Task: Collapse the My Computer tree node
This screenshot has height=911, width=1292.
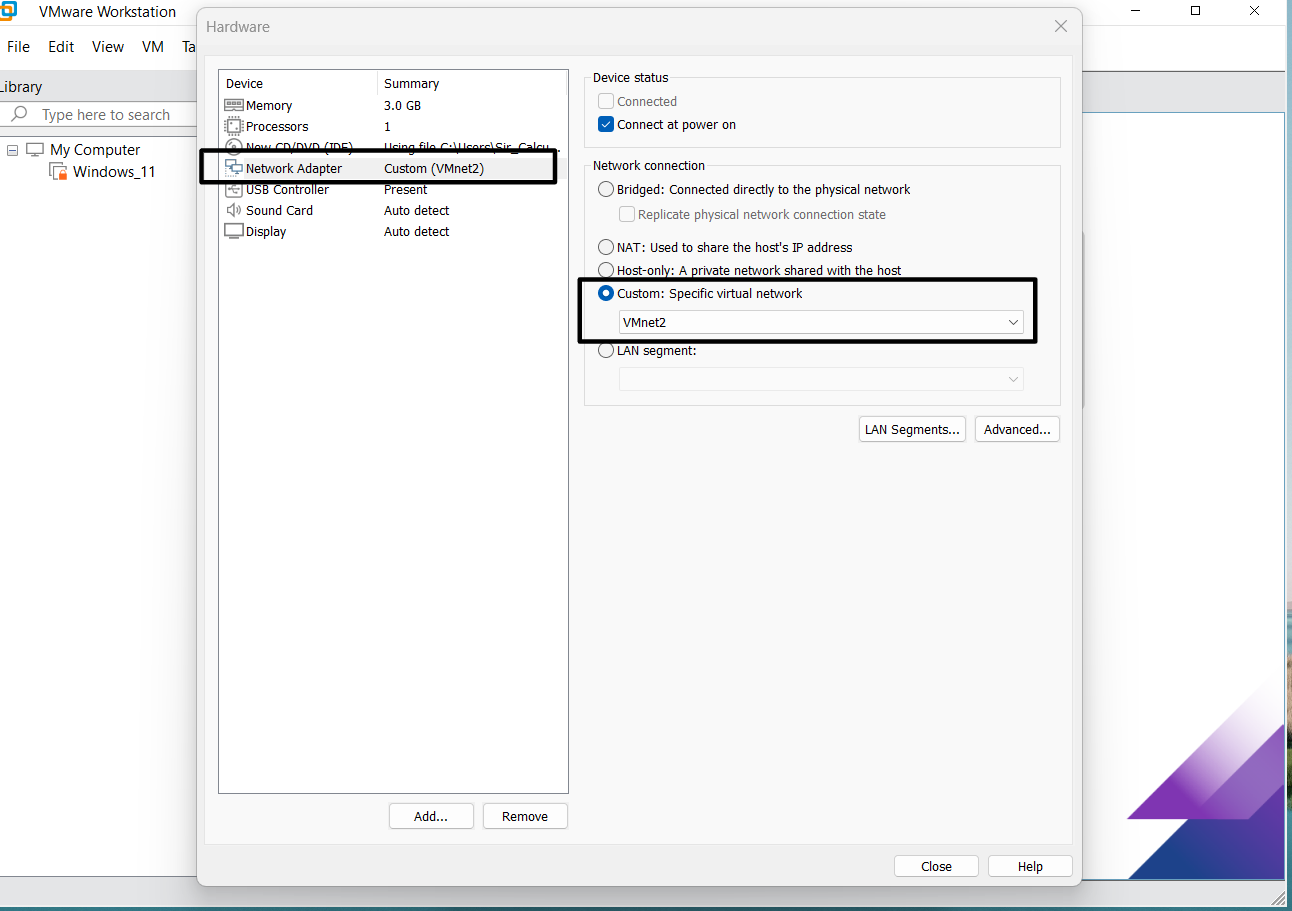Action: (x=13, y=150)
